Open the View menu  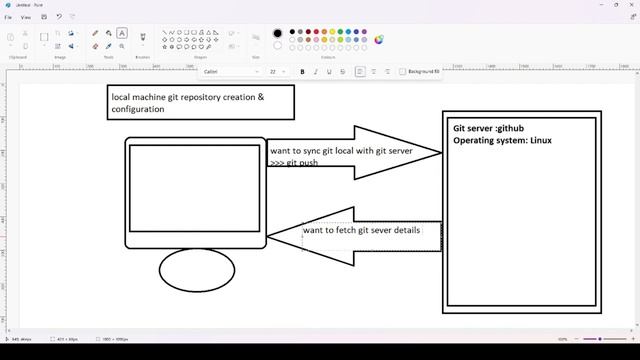pos(26,18)
